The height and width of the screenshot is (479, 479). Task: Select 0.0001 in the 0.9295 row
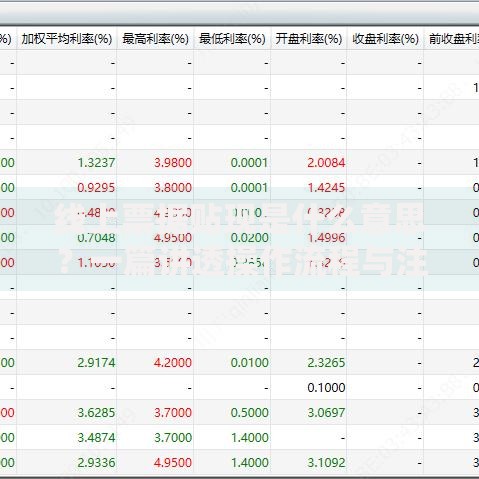(249, 188)
